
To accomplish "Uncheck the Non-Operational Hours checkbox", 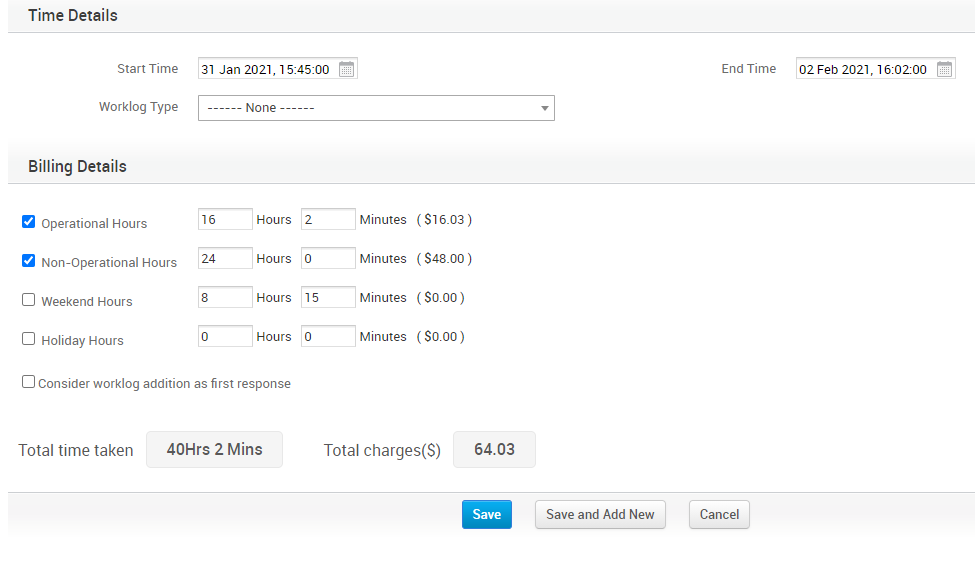I will pyautogui.click(x=28, y=261).
